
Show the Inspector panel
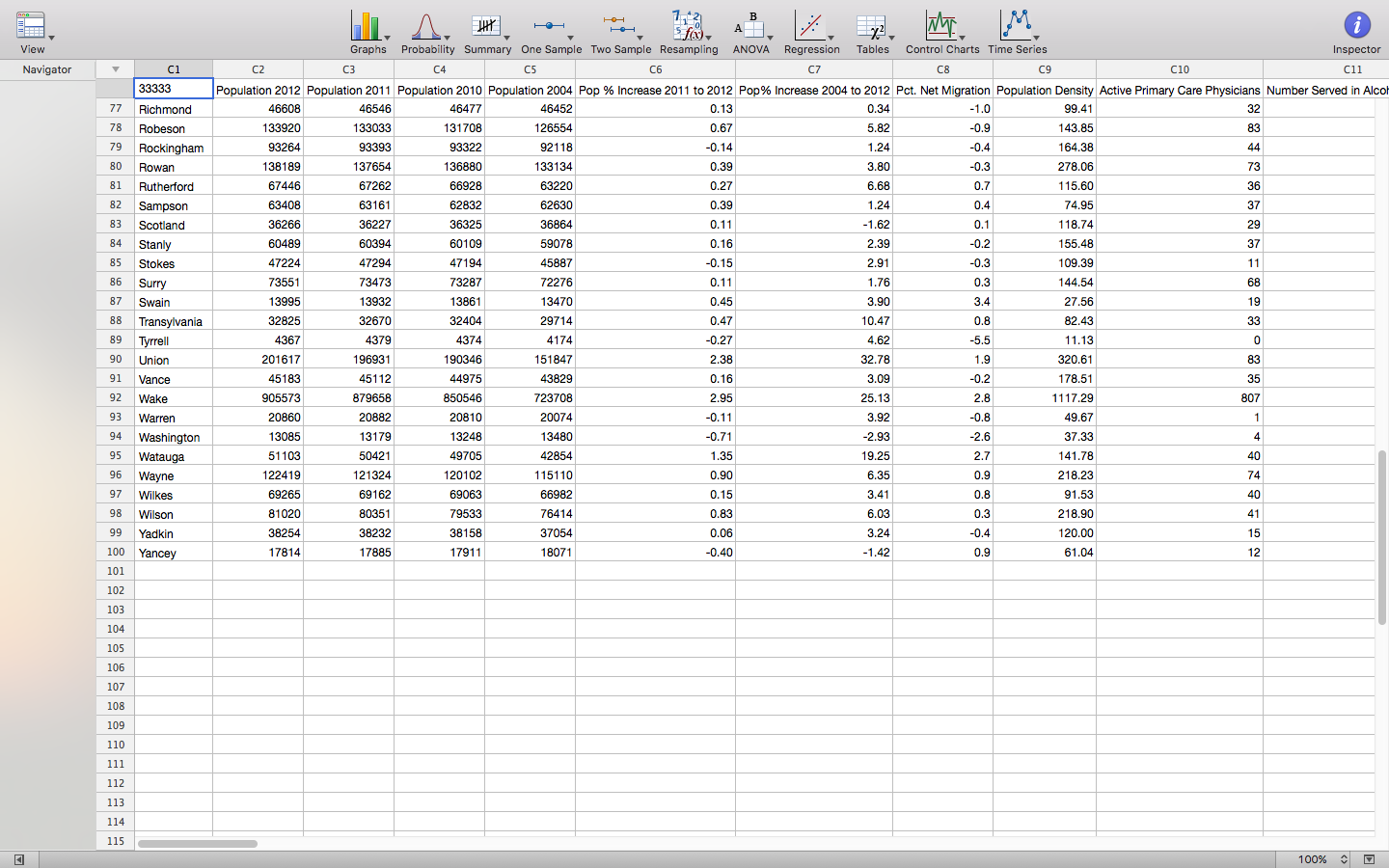coord(1356,32)
